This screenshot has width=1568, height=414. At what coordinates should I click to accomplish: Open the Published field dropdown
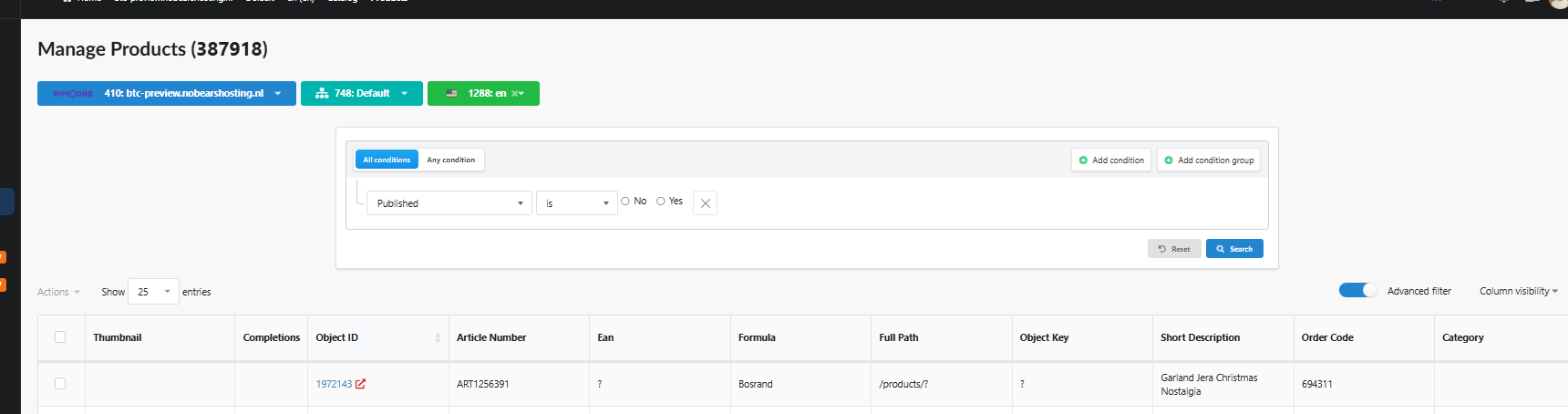(x=449, y=202)
